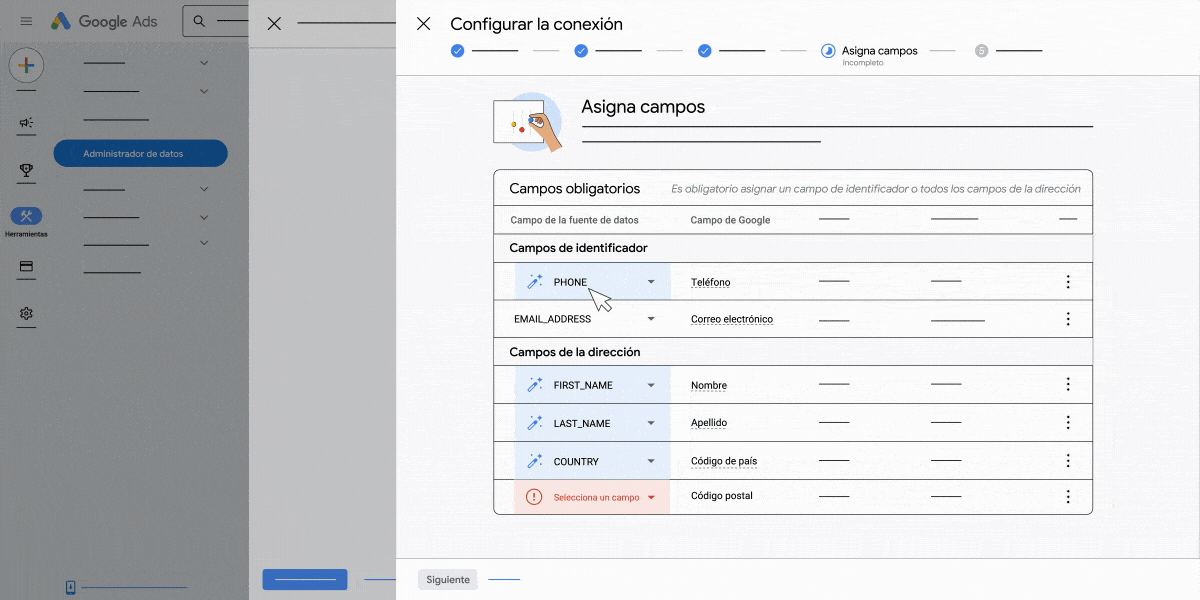
Task: Click the Campo de Google column header
Action: pos(730,220)
